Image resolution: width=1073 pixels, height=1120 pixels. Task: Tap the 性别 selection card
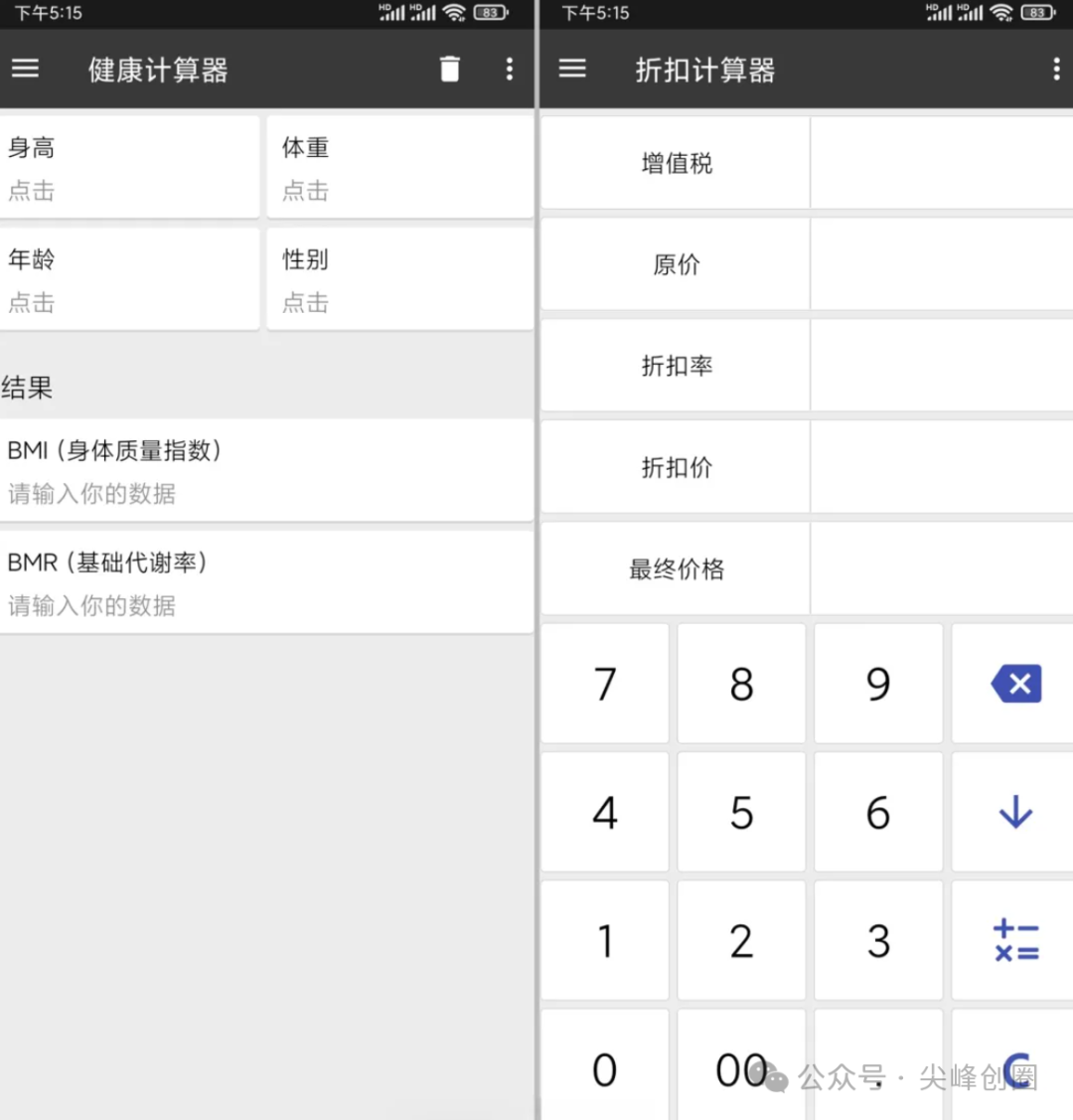click(x=399, y=279)
